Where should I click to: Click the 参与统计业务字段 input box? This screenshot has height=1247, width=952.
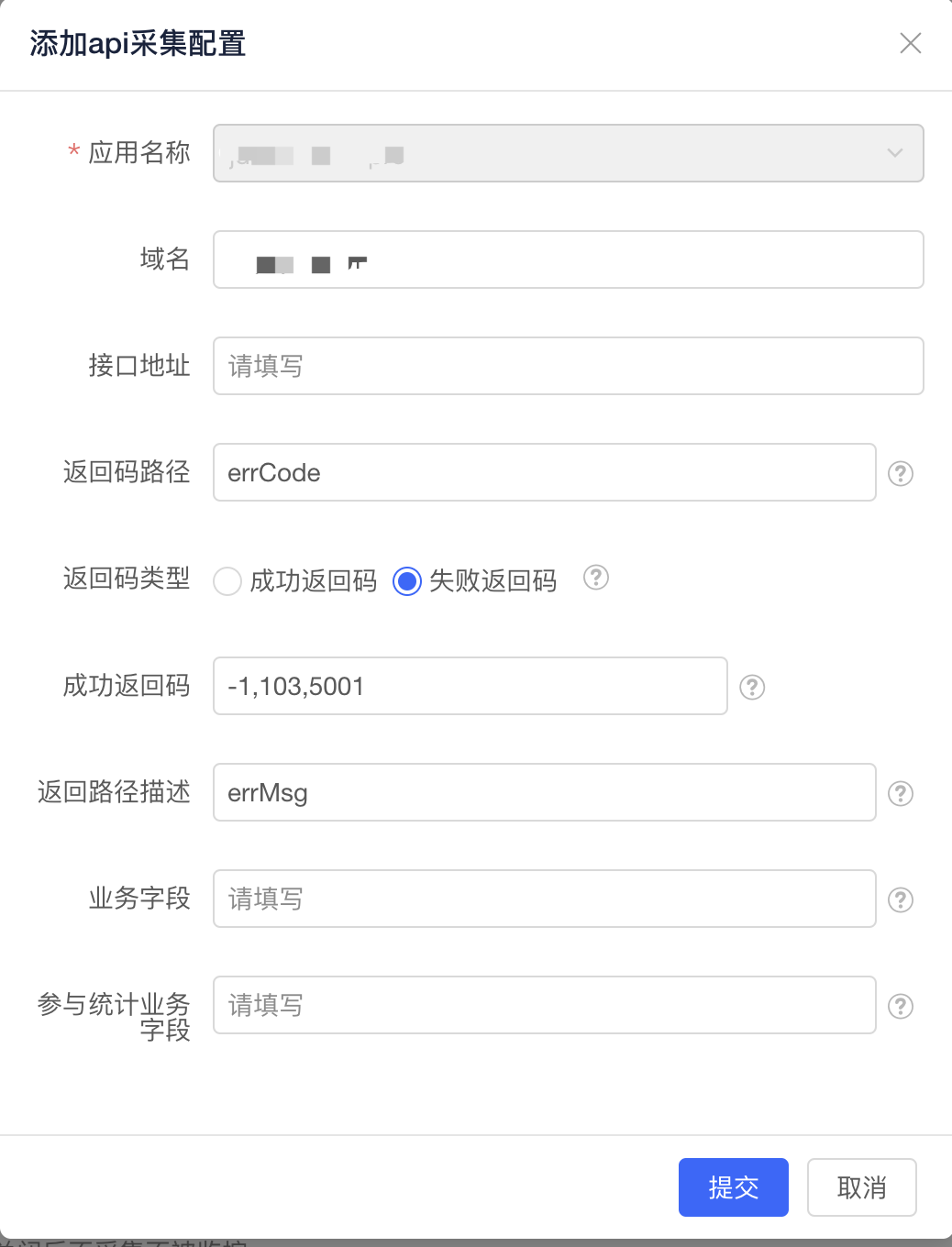545,1006
